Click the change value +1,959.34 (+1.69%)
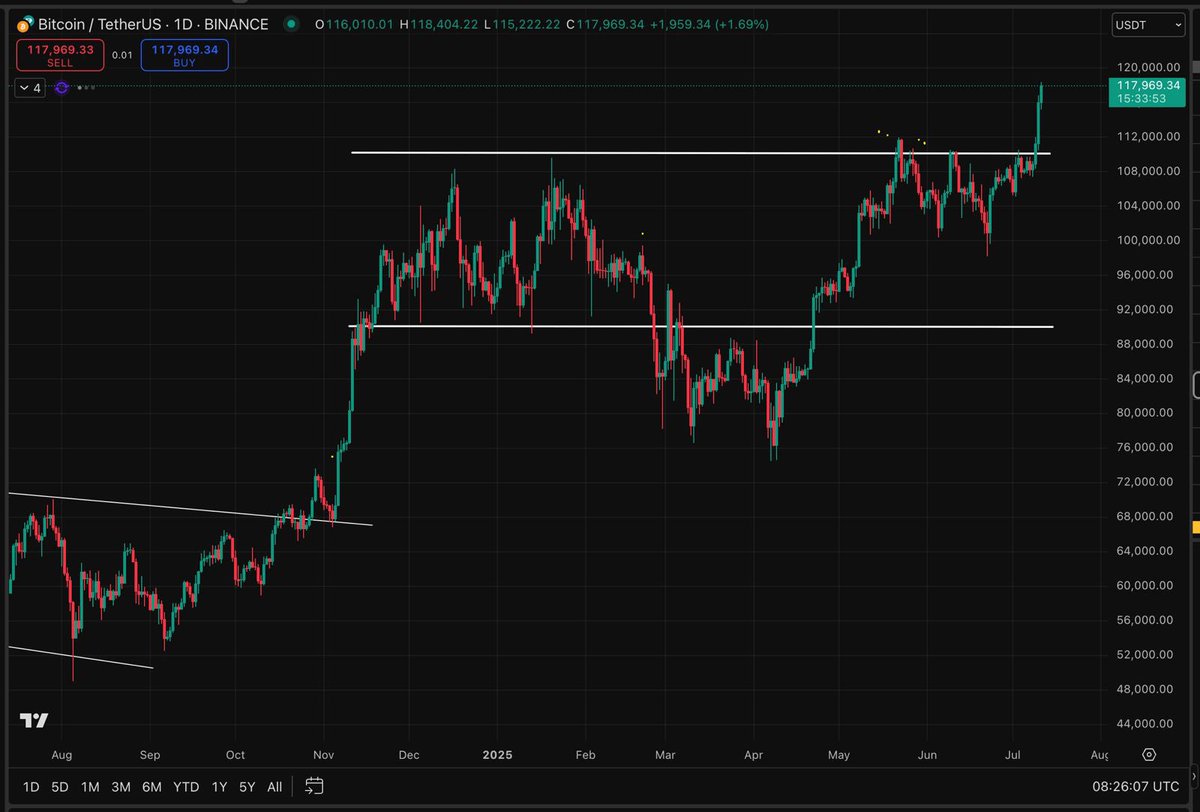 711,23
